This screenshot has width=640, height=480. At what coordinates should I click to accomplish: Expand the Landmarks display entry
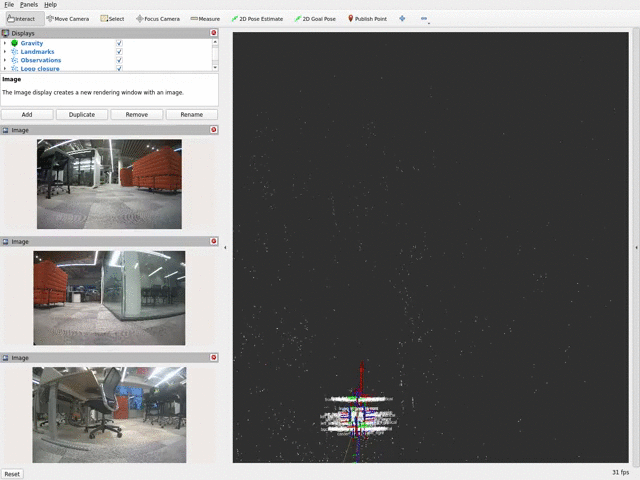[x=5, y=52]
